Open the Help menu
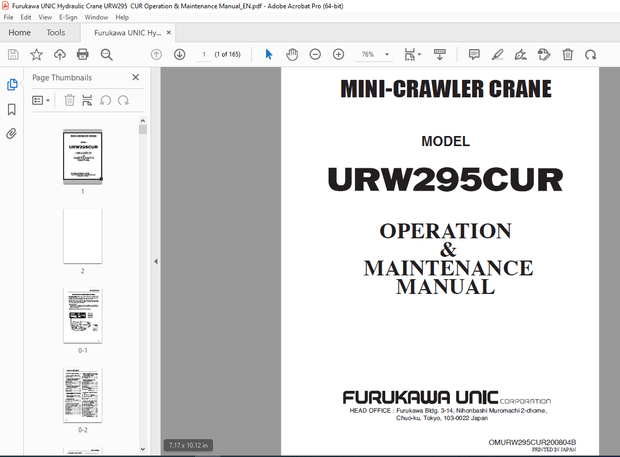Image resolution: width=620 pixels, height=457 pixels. [122, 17]
